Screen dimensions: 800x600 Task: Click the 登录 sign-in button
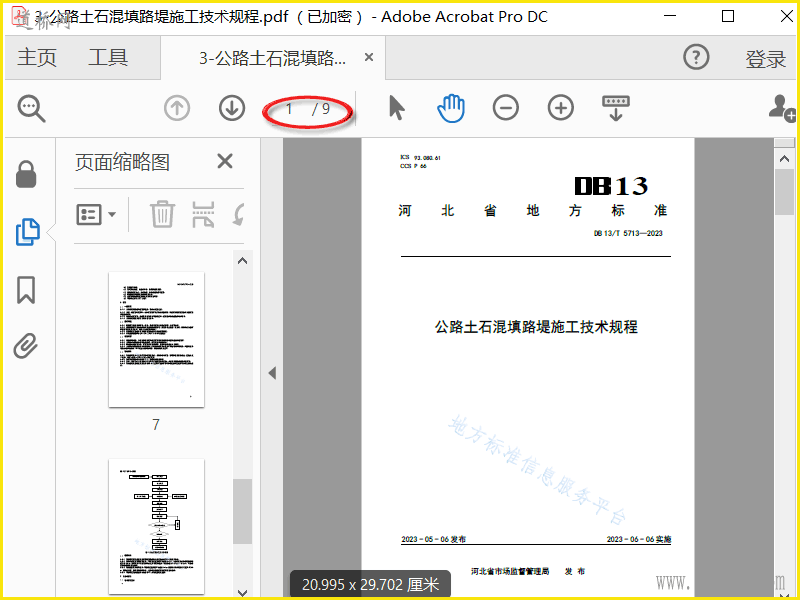[x=765, y=59]
